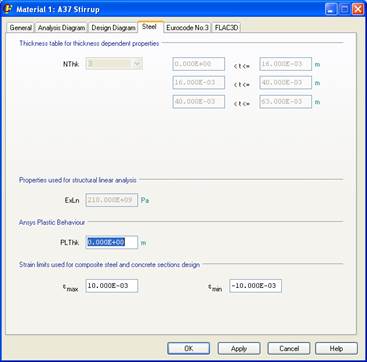Confirm with the OK button

coord(189,349)
